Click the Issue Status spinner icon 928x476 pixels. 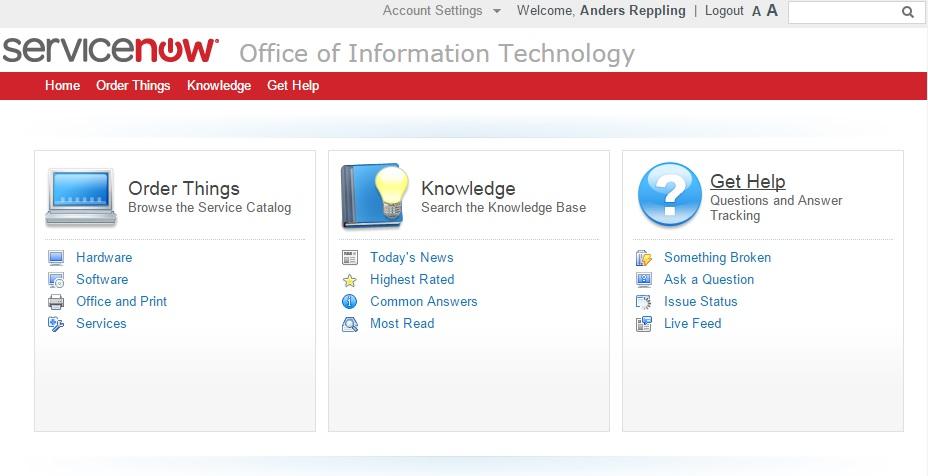coord(644,301)
